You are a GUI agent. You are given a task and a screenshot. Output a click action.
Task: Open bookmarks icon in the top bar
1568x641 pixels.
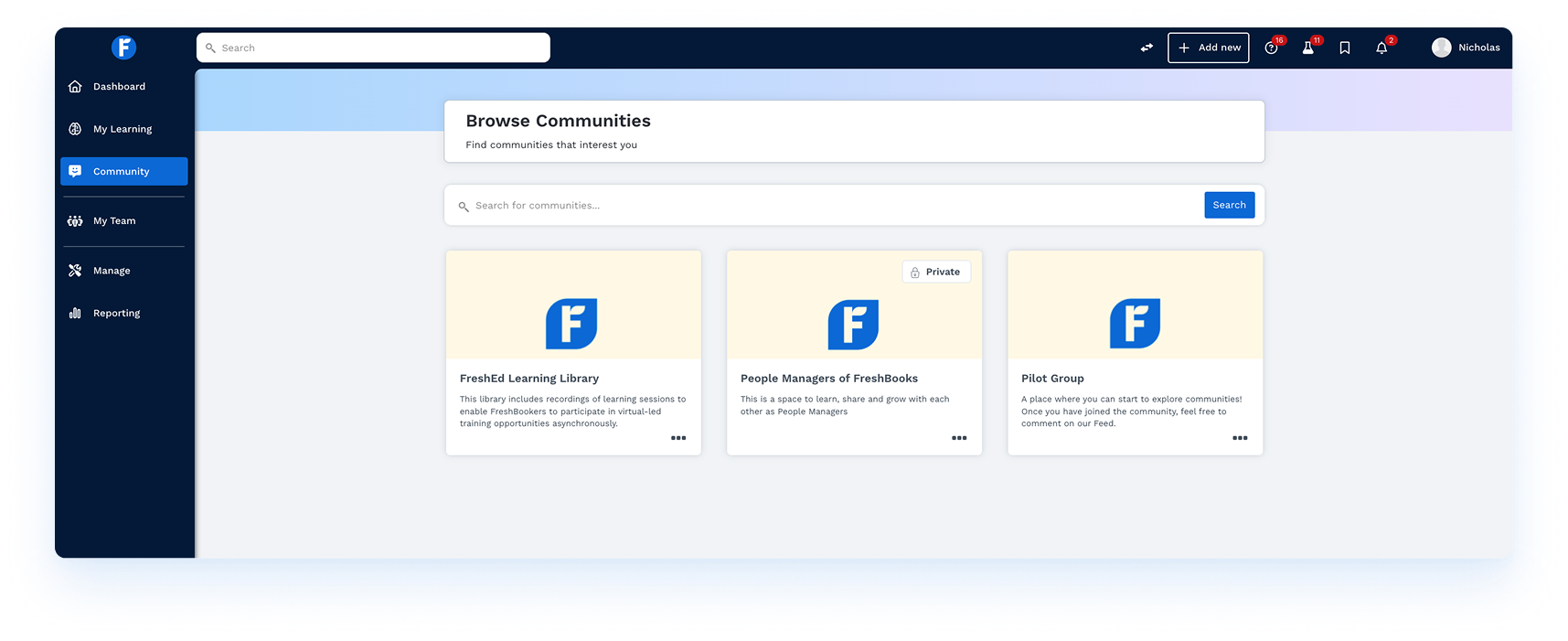(1345, 48)
